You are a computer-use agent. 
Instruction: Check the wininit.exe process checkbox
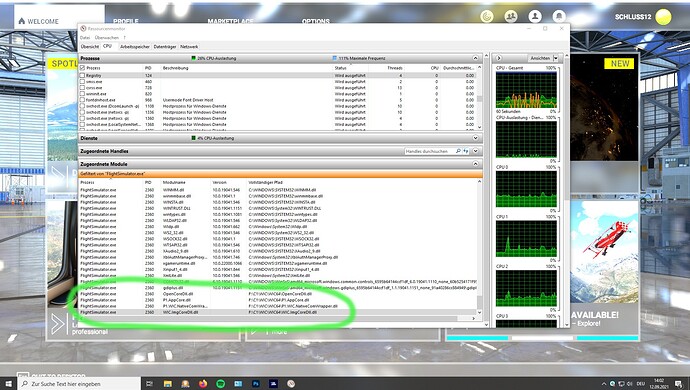[x=82, y=94]
